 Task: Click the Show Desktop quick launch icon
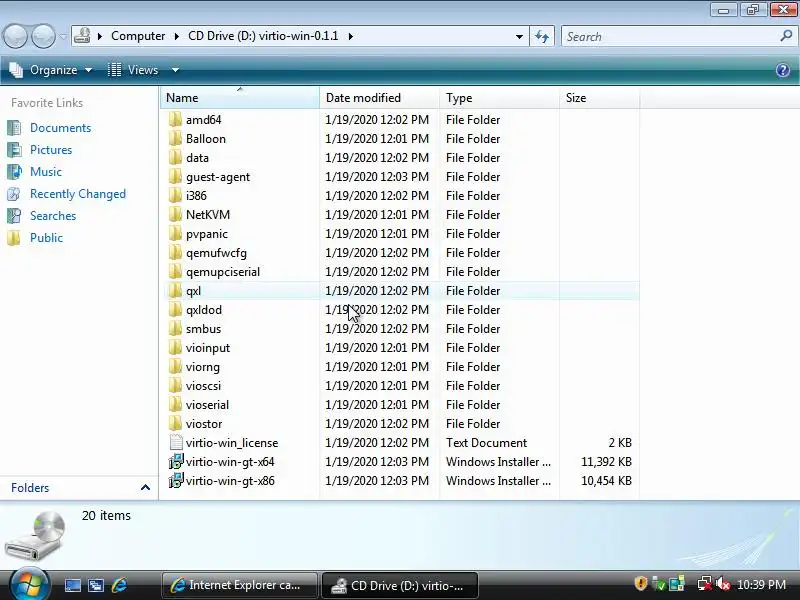72,585
